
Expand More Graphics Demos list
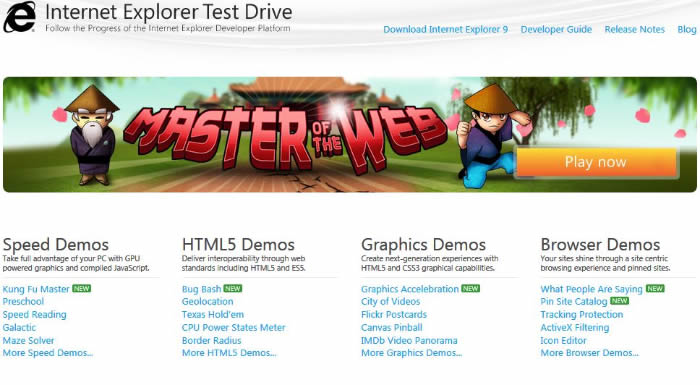click(x=411, y=353)
